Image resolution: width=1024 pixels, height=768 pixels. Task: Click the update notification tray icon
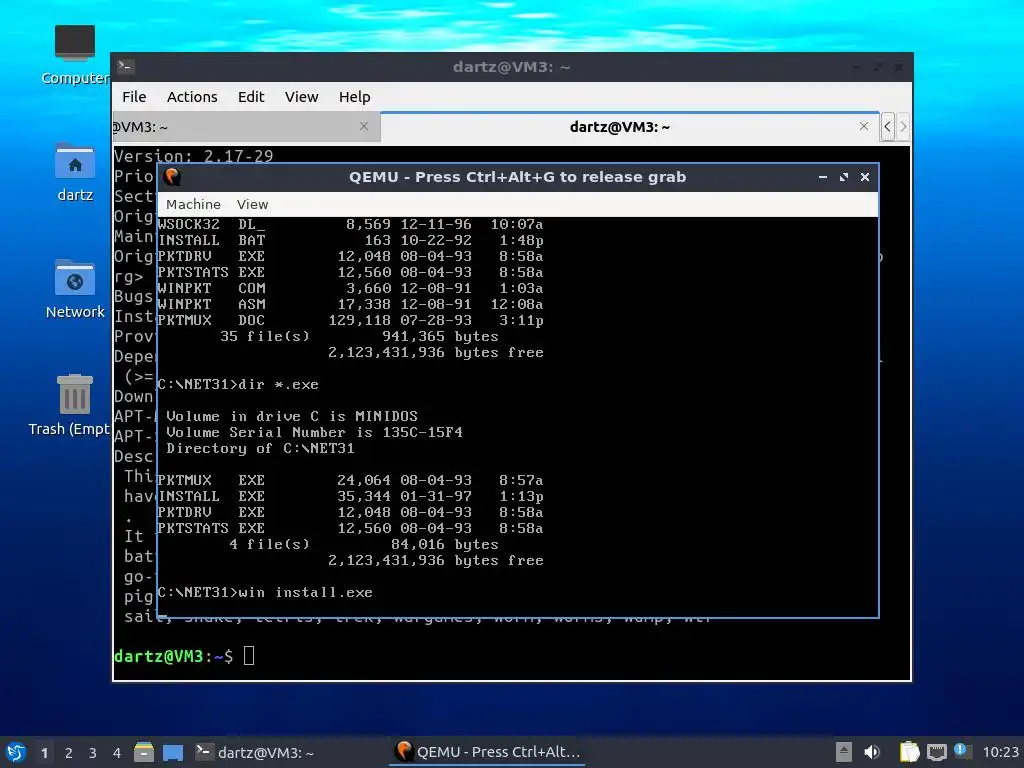(x=961, y=750)
